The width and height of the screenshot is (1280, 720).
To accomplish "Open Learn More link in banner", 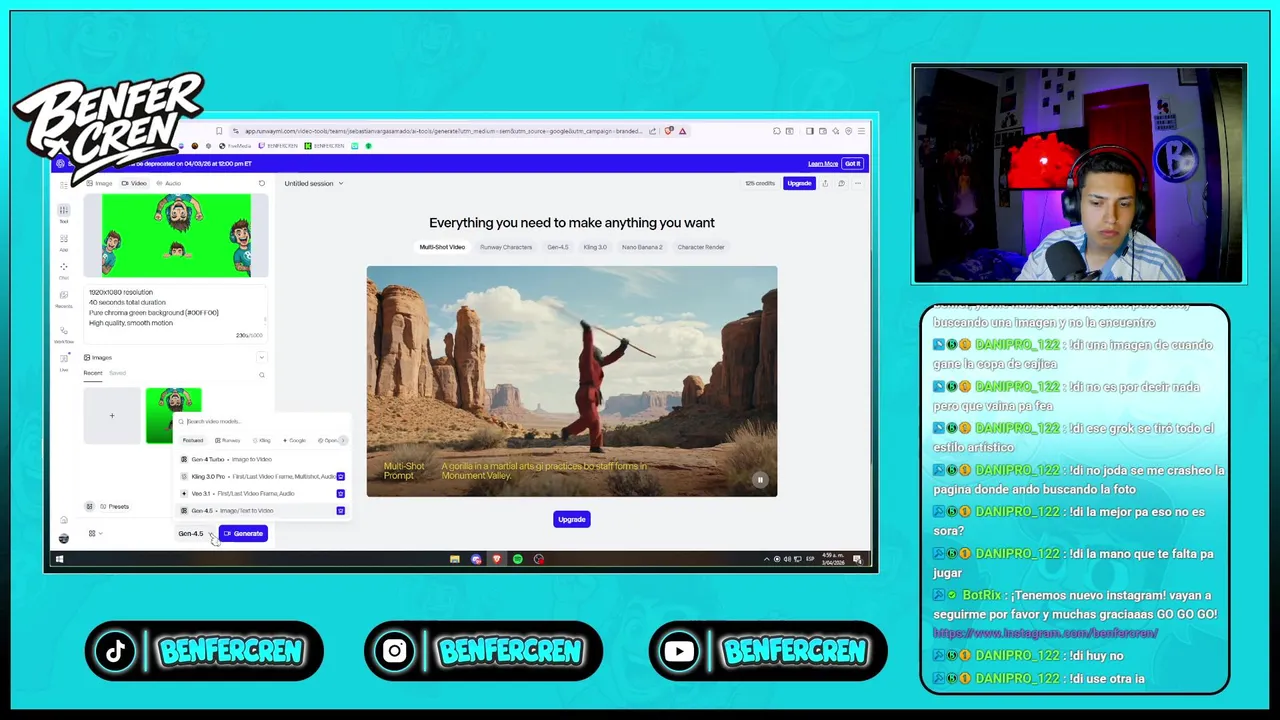I will pyautogui.click(x=823, y=163).
